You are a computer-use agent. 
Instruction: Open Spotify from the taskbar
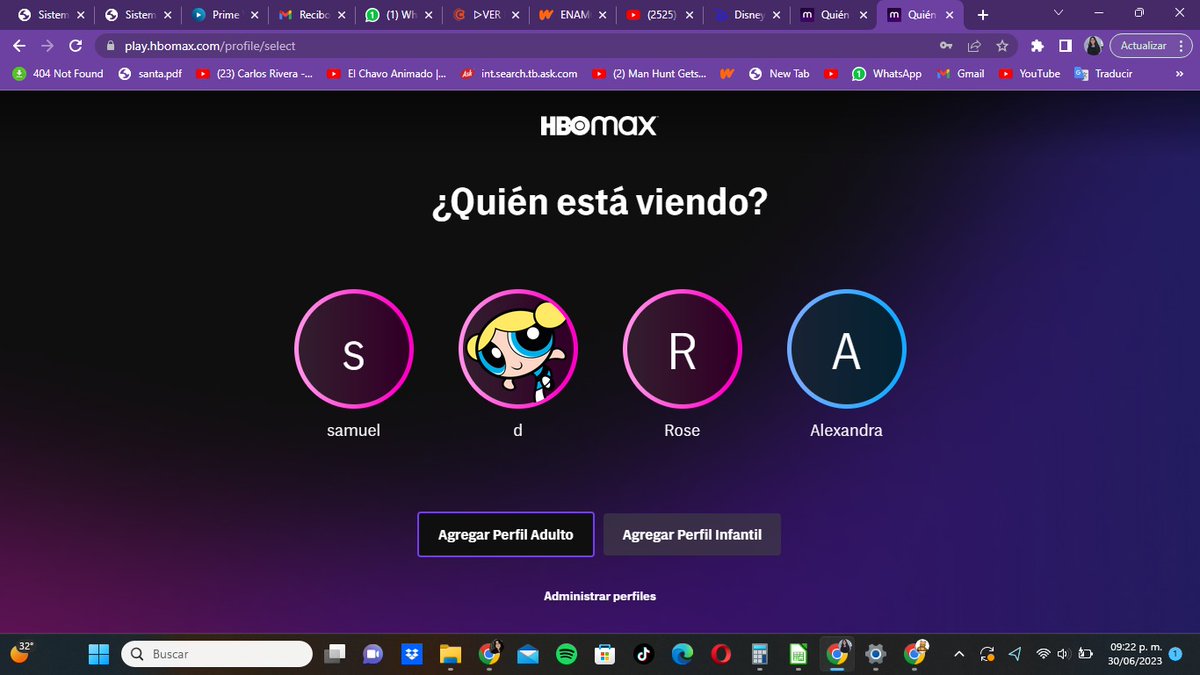coord(566,653)
